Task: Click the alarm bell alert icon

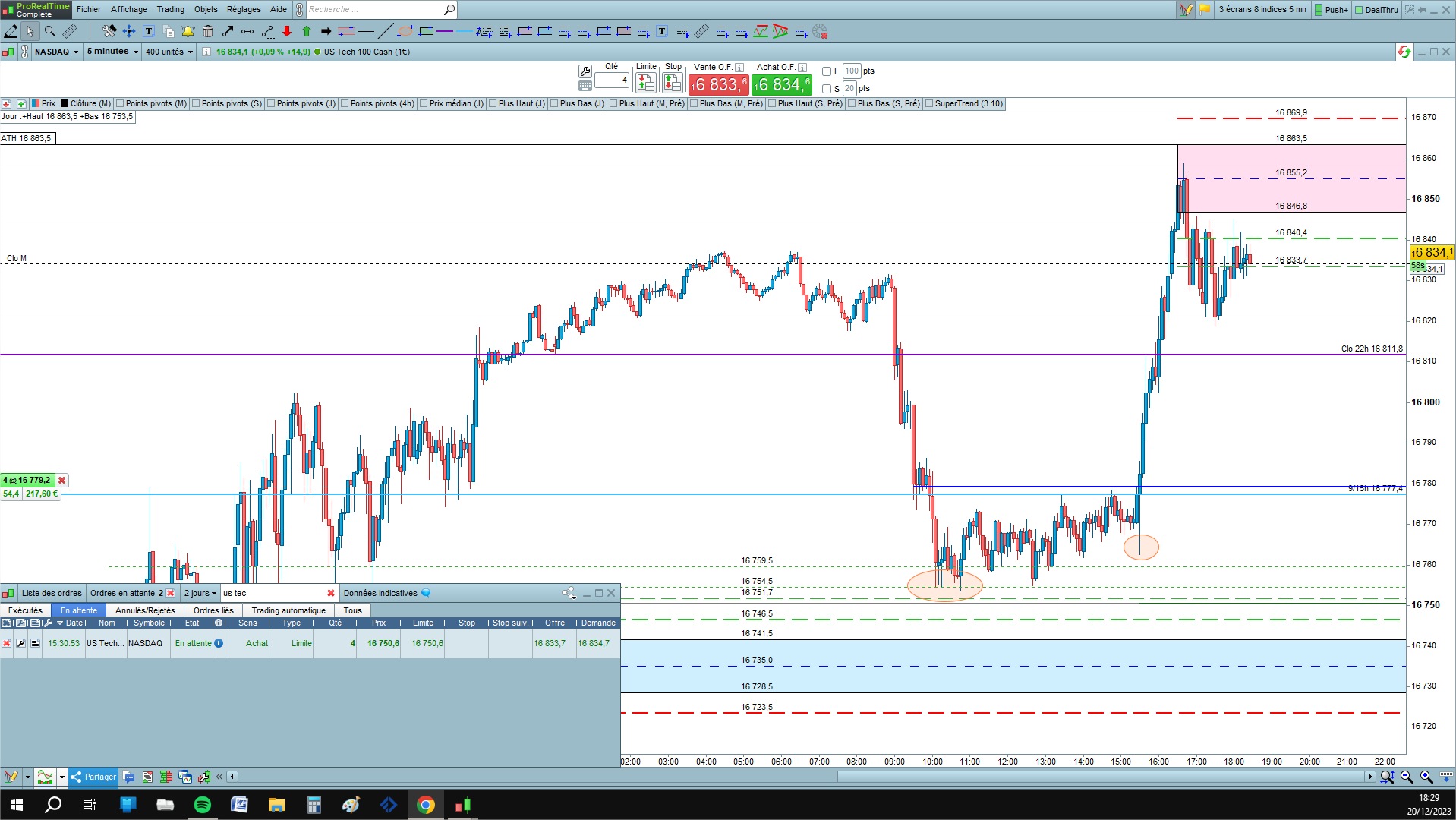Action: coord(188,31)
